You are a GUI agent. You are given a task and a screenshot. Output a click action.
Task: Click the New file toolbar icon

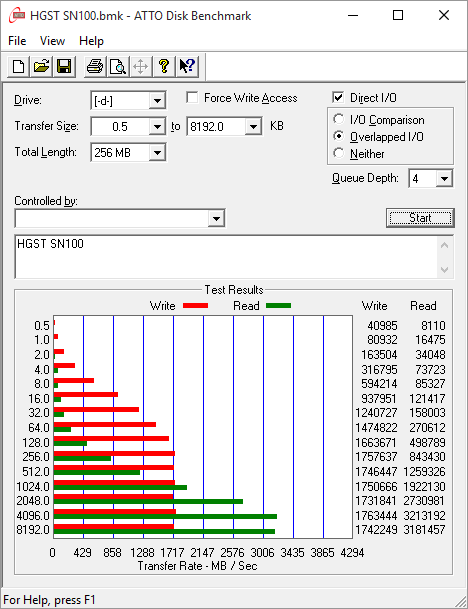18,66
